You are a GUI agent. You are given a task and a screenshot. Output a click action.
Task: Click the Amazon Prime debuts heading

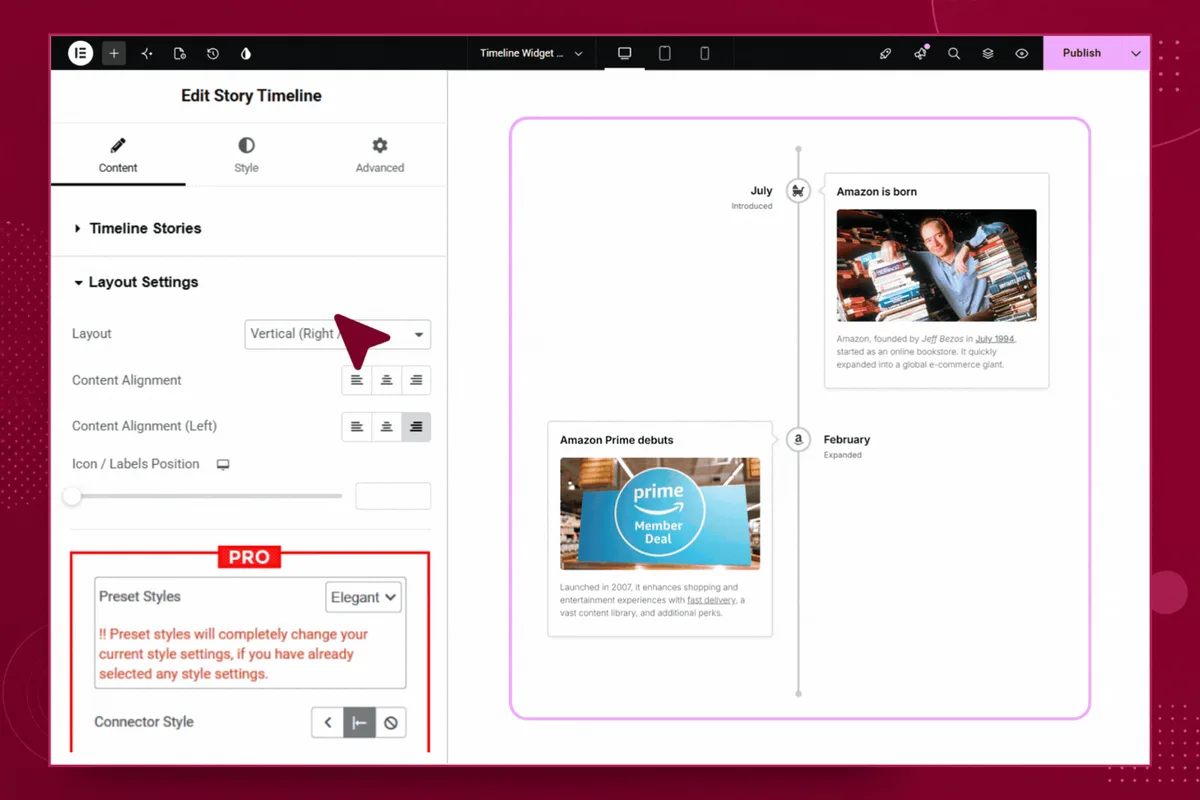[x=617, y=440]
